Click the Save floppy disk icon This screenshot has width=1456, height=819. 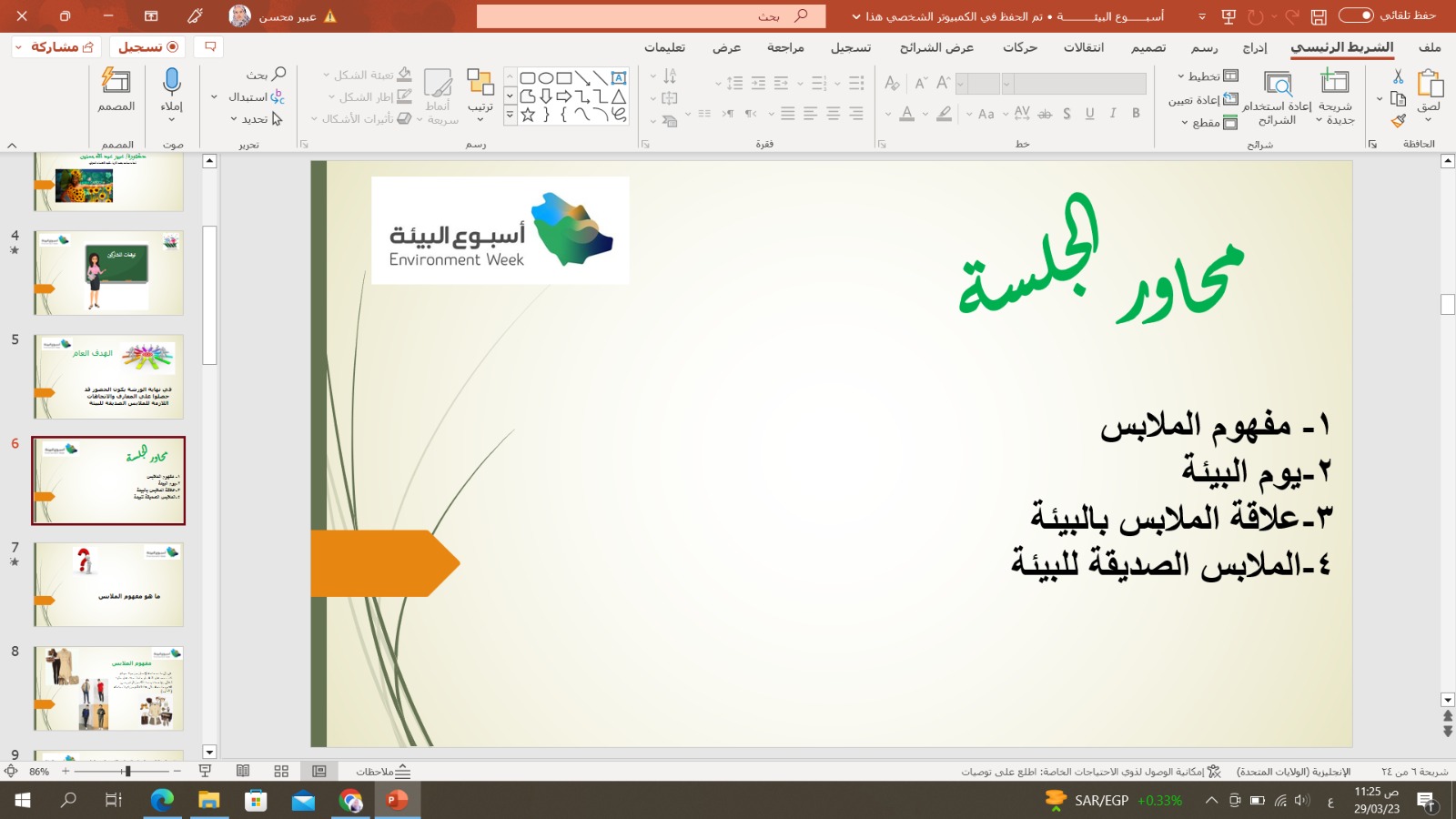coord(1319,16)
